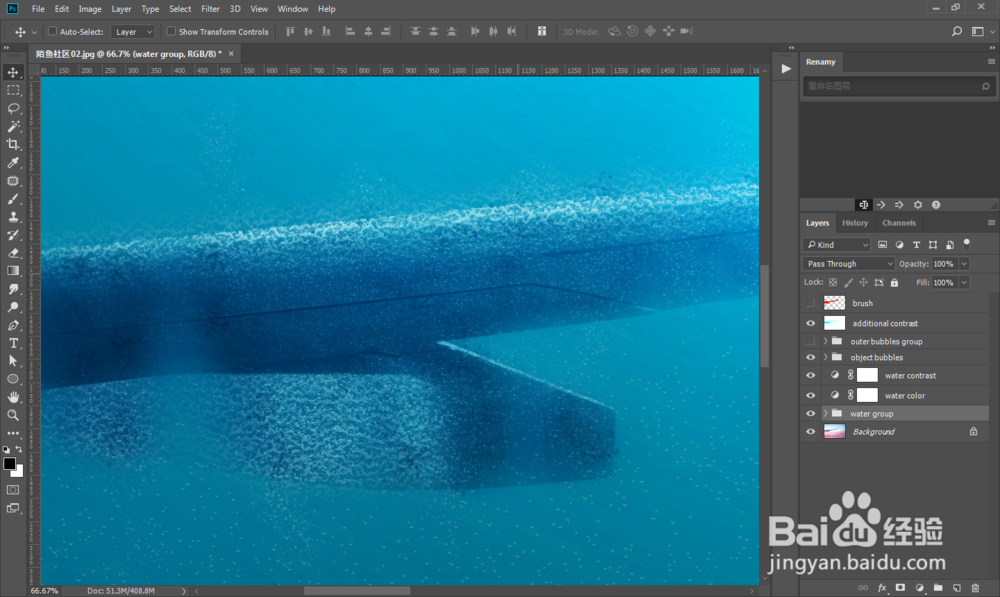Viewport: 1000px width, 597px height.
Task: Hide the additional contrast layer
Action: [811, 323]
